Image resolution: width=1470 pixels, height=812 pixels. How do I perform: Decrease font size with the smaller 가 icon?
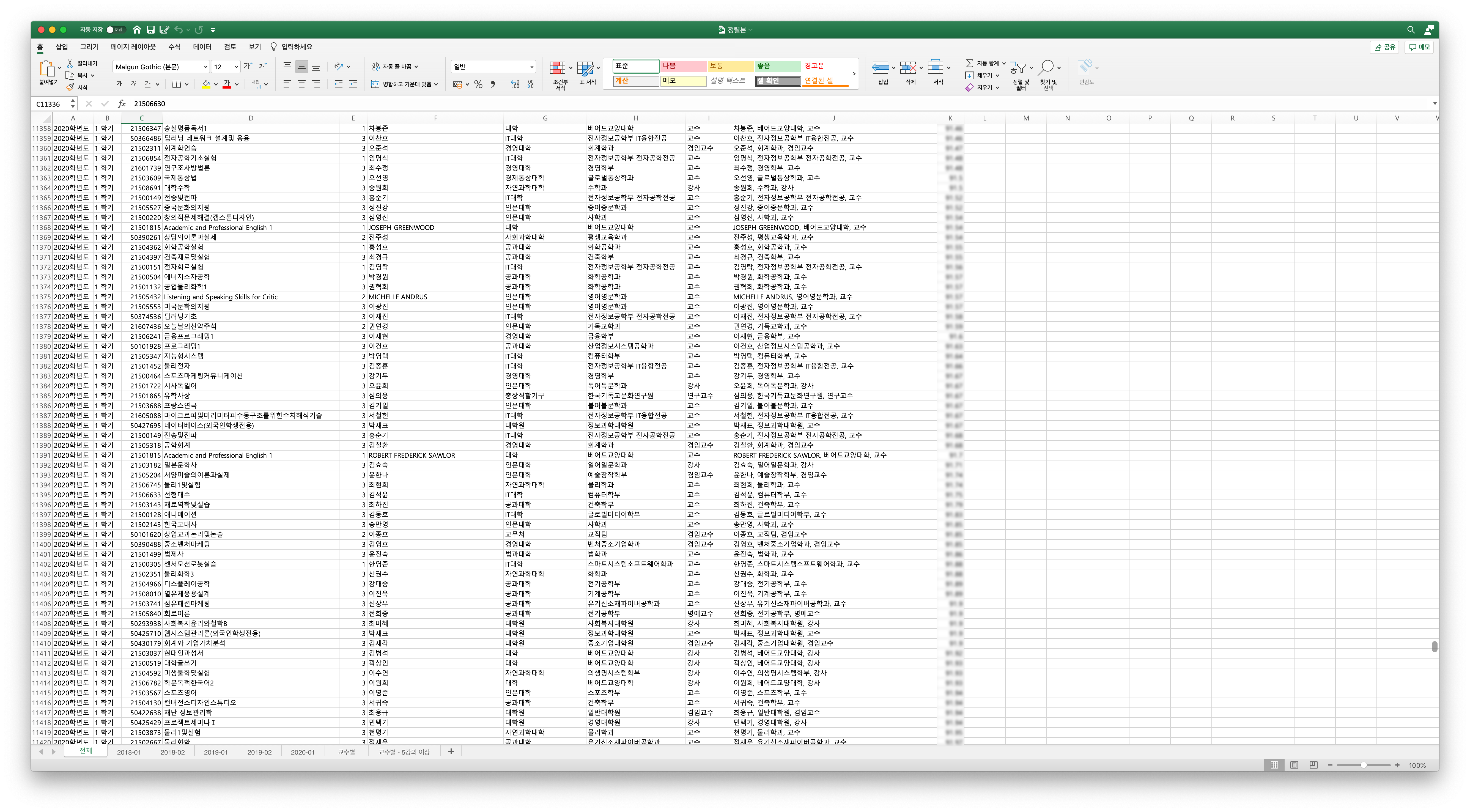(262, 67)
